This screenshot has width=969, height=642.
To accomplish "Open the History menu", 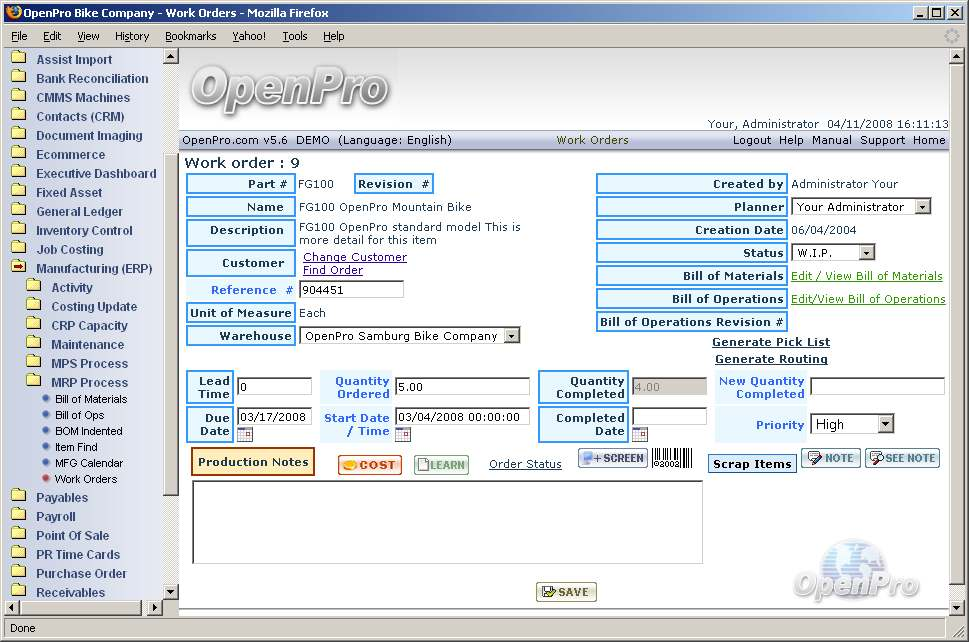I will [x=132, y=36].
